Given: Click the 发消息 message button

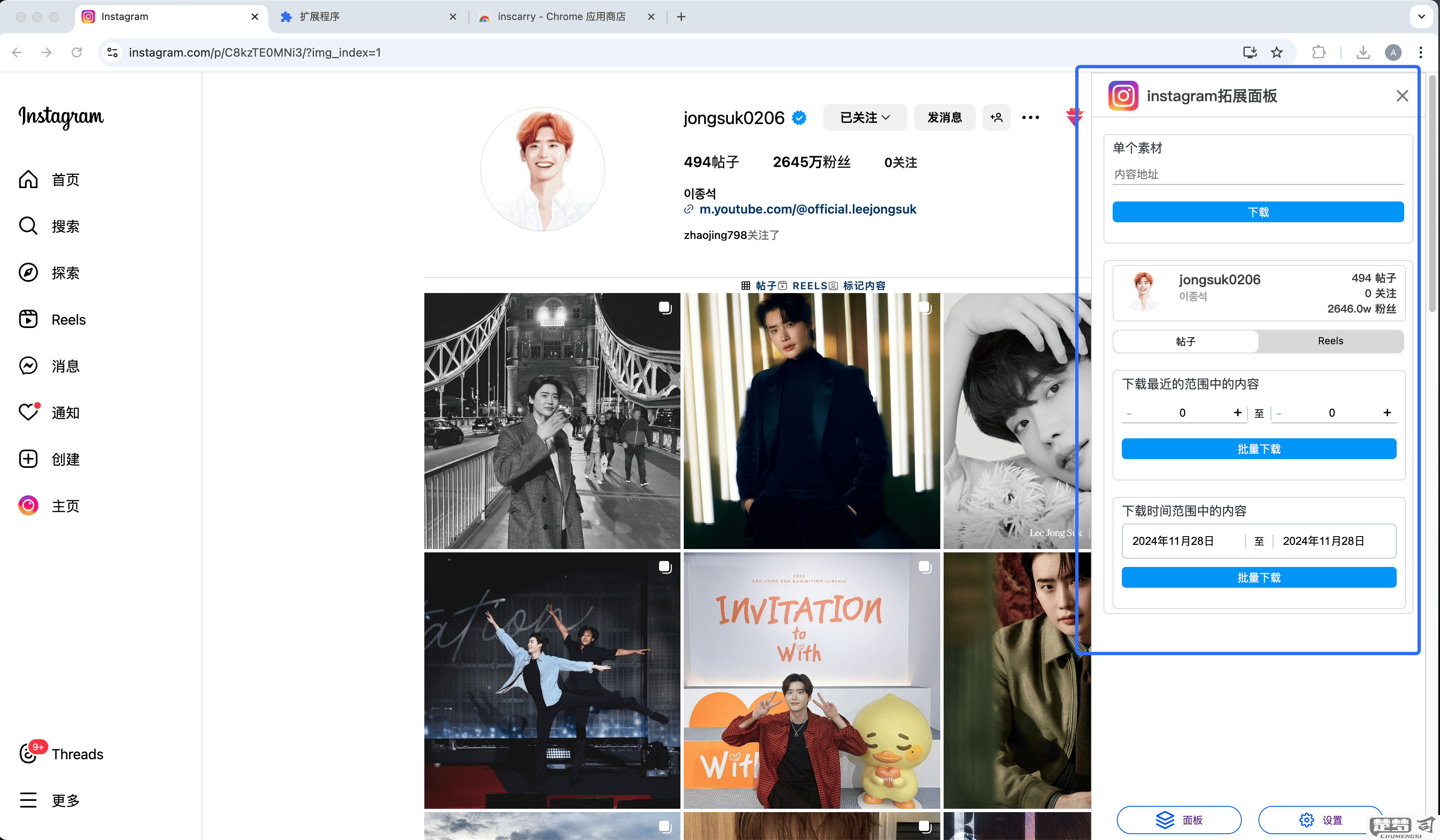Looking at the screenshot, I should (944, 117).
